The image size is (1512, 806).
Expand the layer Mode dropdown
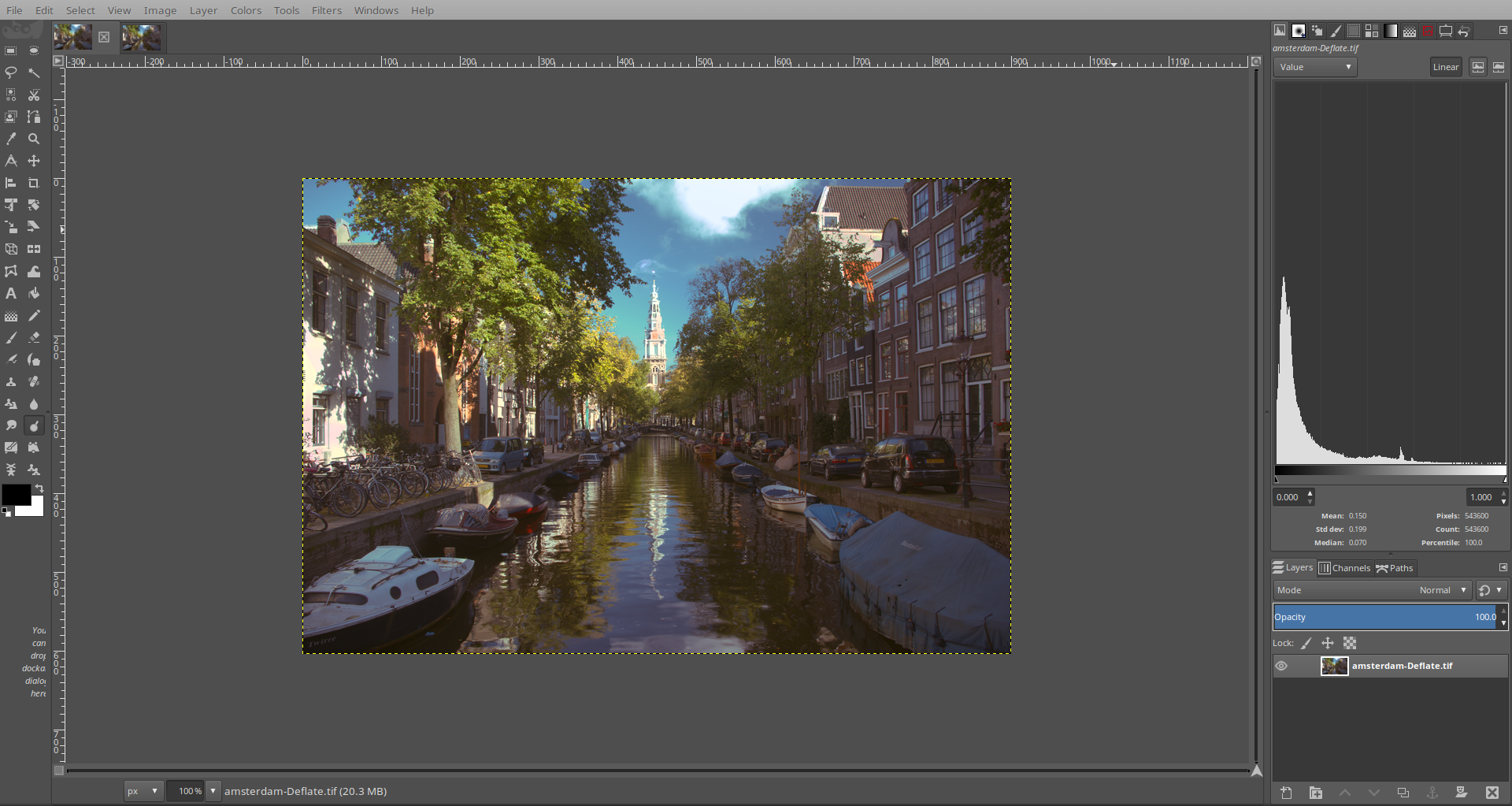pyautogui.click(x=1370, y=590)
